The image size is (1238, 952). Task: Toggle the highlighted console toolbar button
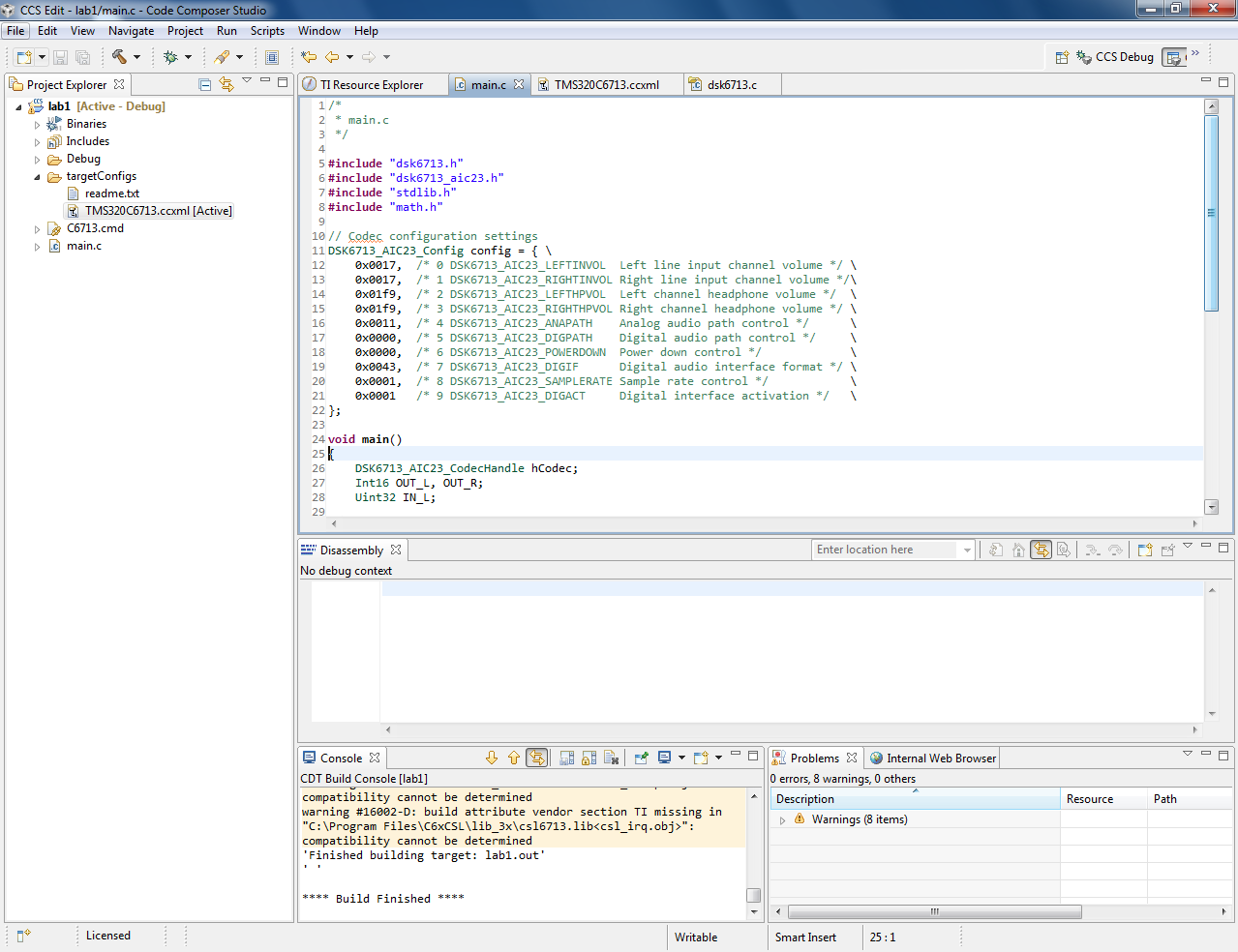(x=536, y=758)
